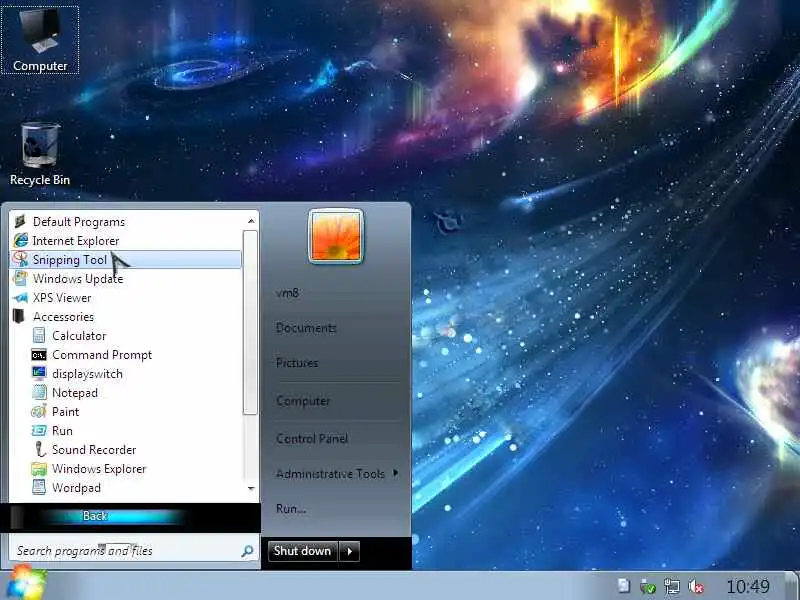Screen dimensions: 800x600
Task: Go Back to the pinned programs view
Action: pos(95,516)
